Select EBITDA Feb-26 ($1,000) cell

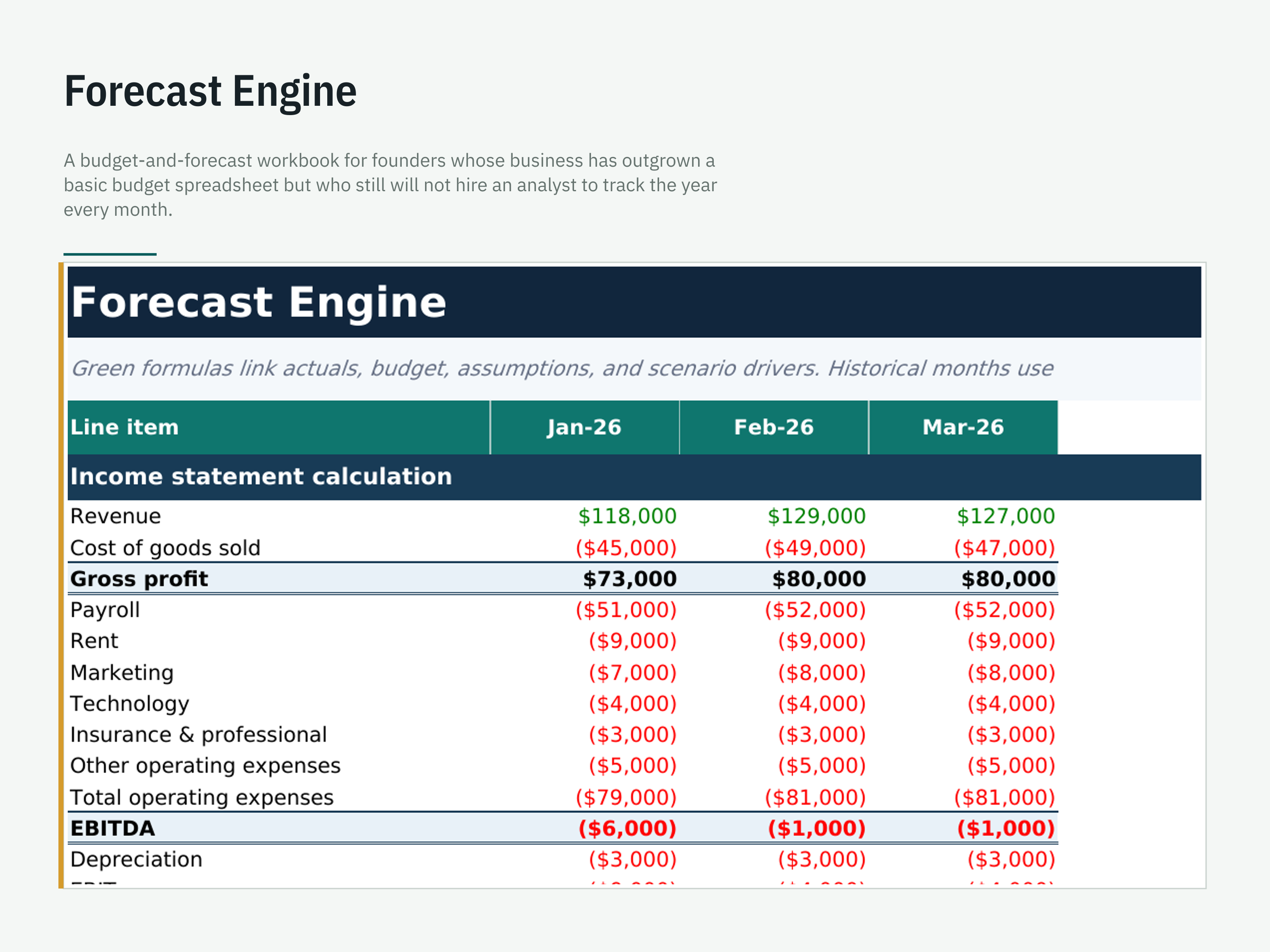pyautogui.click(x=817, y=828)
